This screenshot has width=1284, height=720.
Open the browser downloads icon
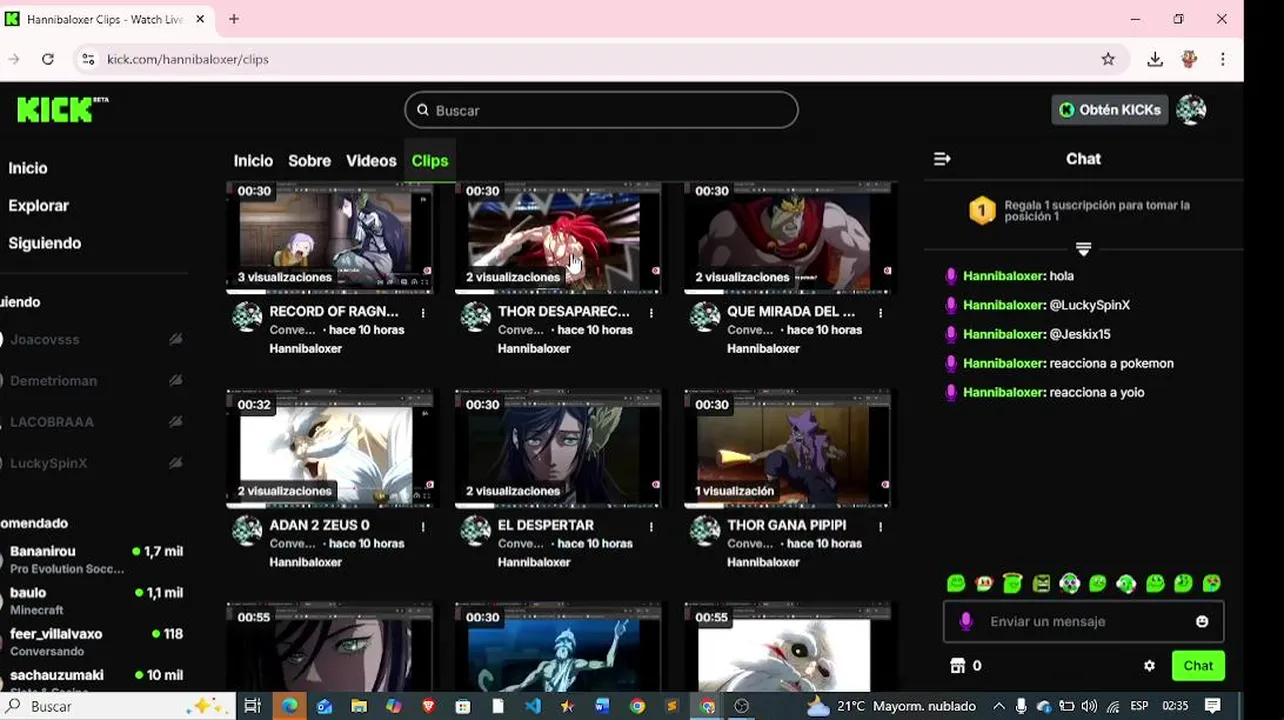pyautogui.click(x=1155, y=59)
